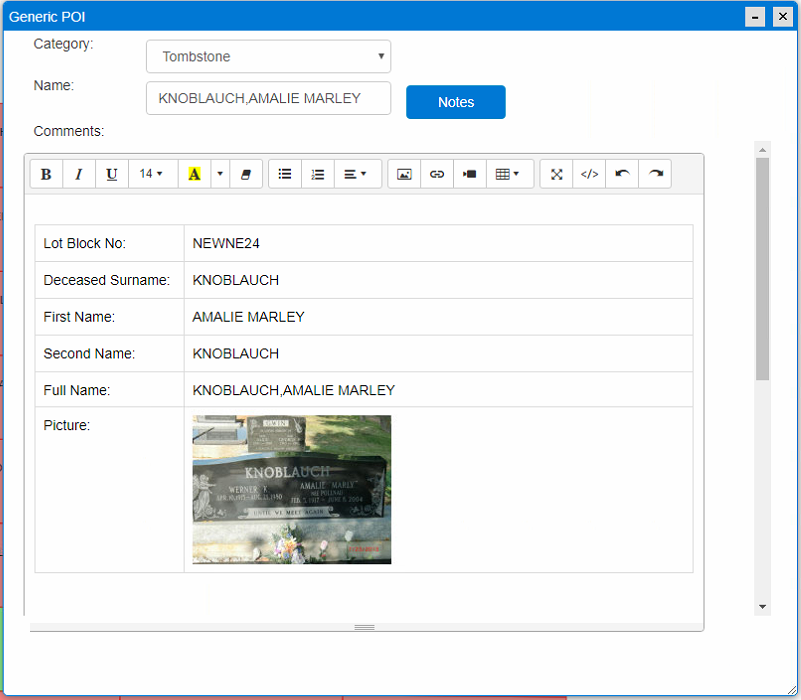The height and width of the screenshot is (700, 801).
Task: Click the insert video icon
Action: (x=469, y=174)
